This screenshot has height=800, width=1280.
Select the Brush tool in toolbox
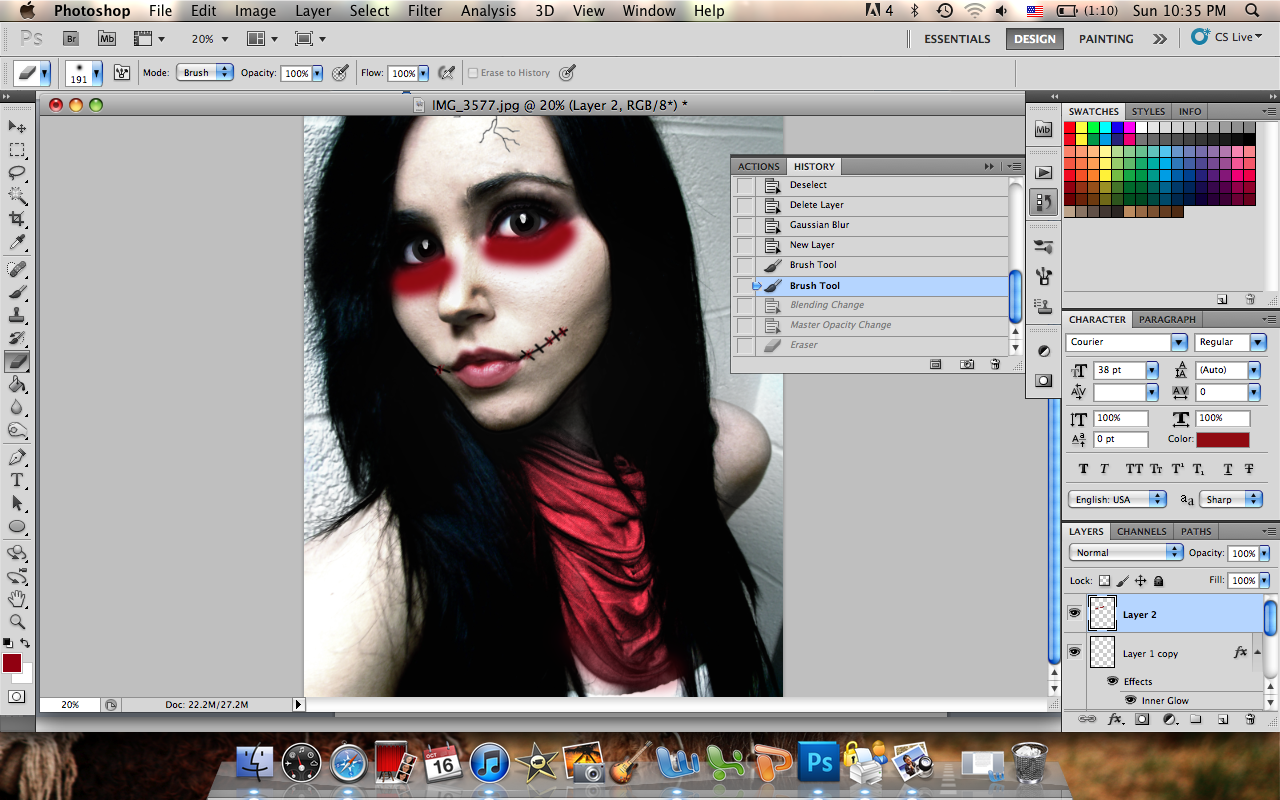[x=17, y=293]
